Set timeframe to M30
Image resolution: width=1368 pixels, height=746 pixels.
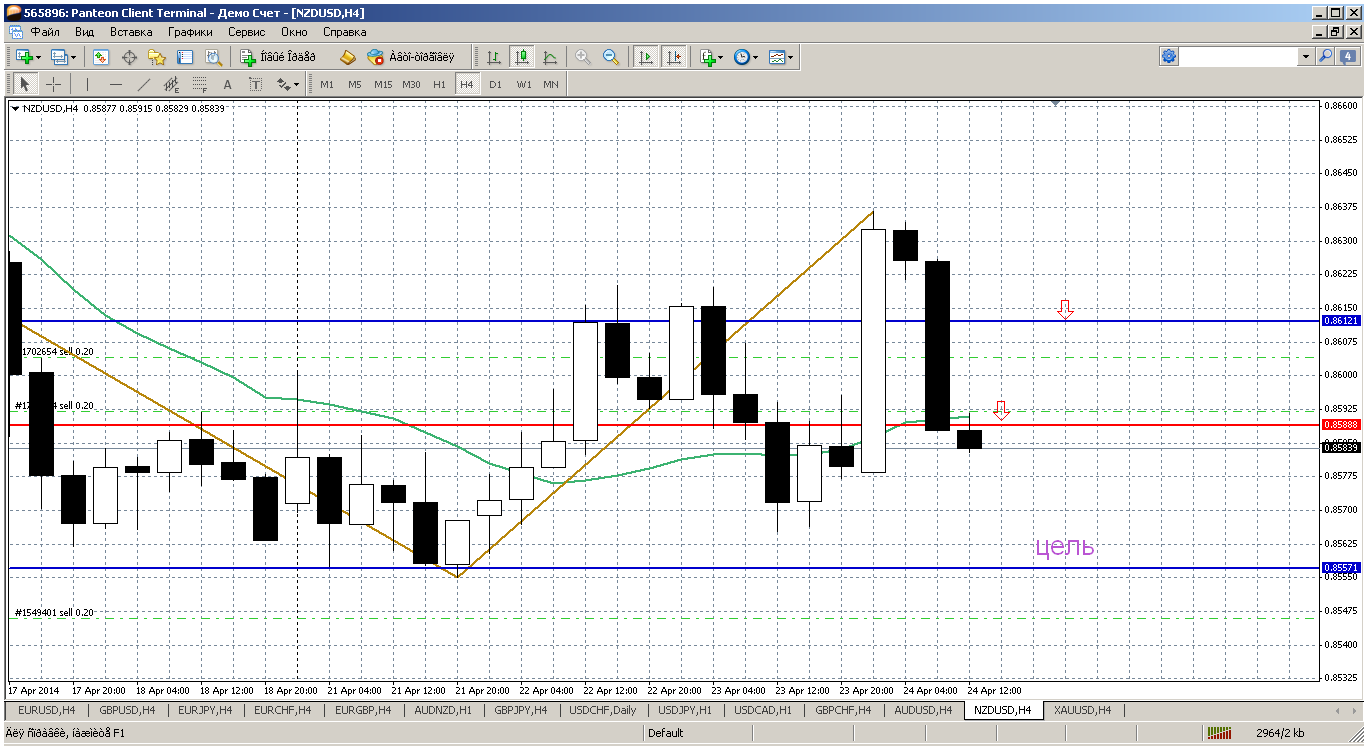[x=411, y=85]
